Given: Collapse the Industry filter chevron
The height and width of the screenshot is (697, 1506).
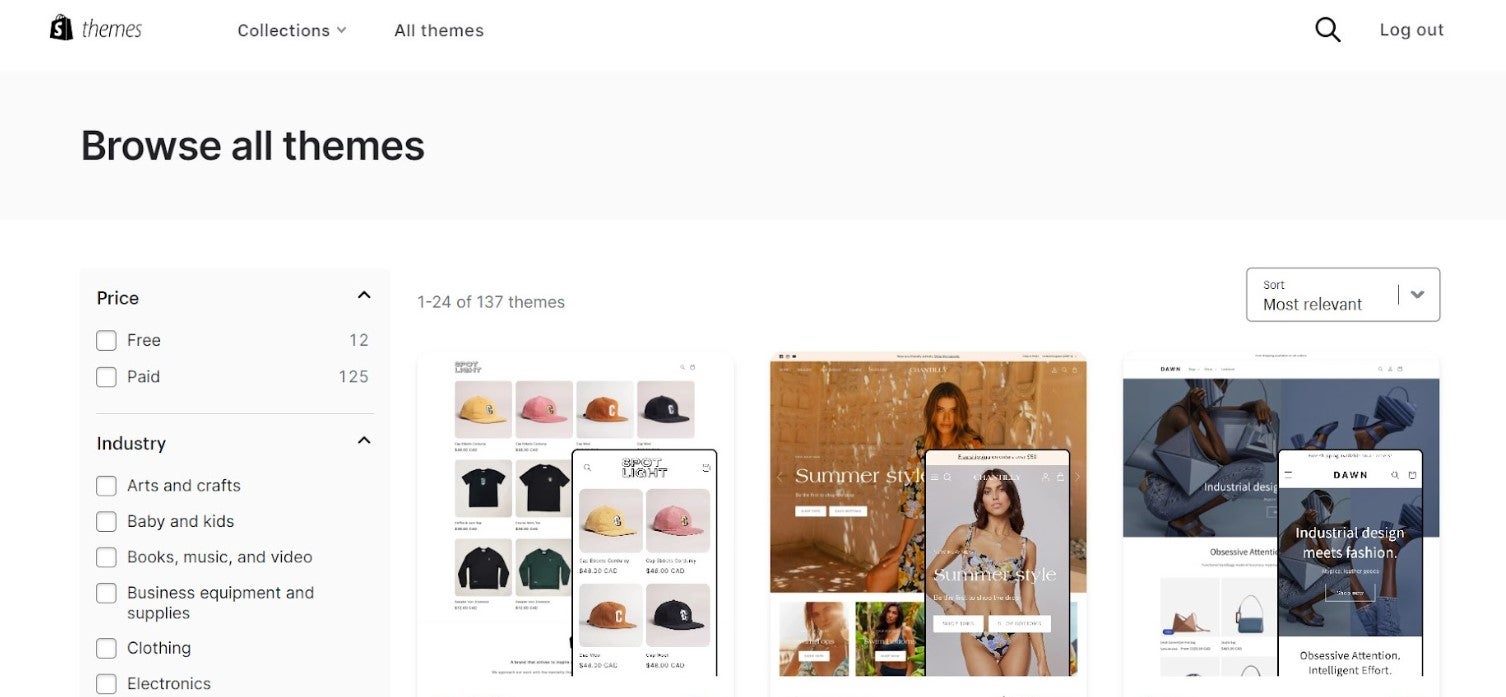Looking at the screenshot, I should pyautogui.click(x=364, y=440).
